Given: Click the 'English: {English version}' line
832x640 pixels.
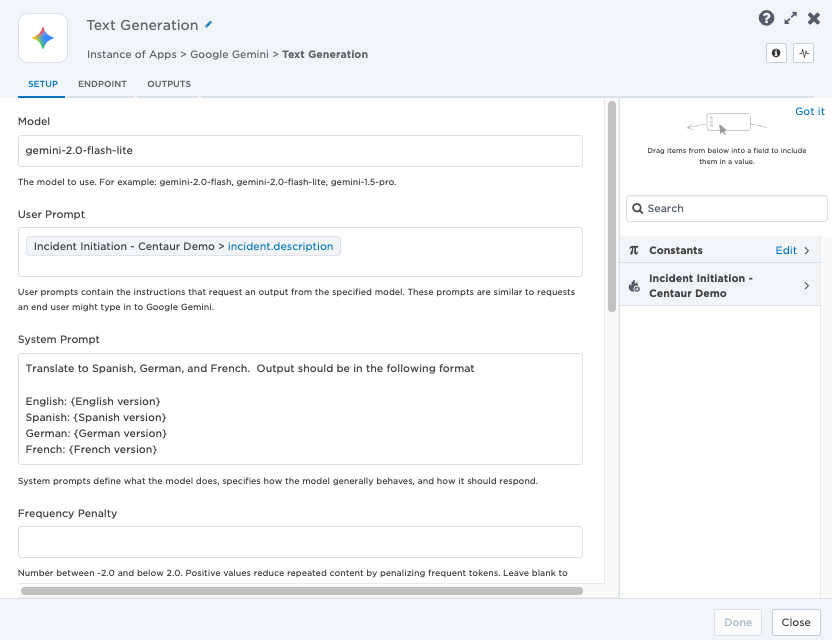Looking at the screenshot, I should 93,402.
